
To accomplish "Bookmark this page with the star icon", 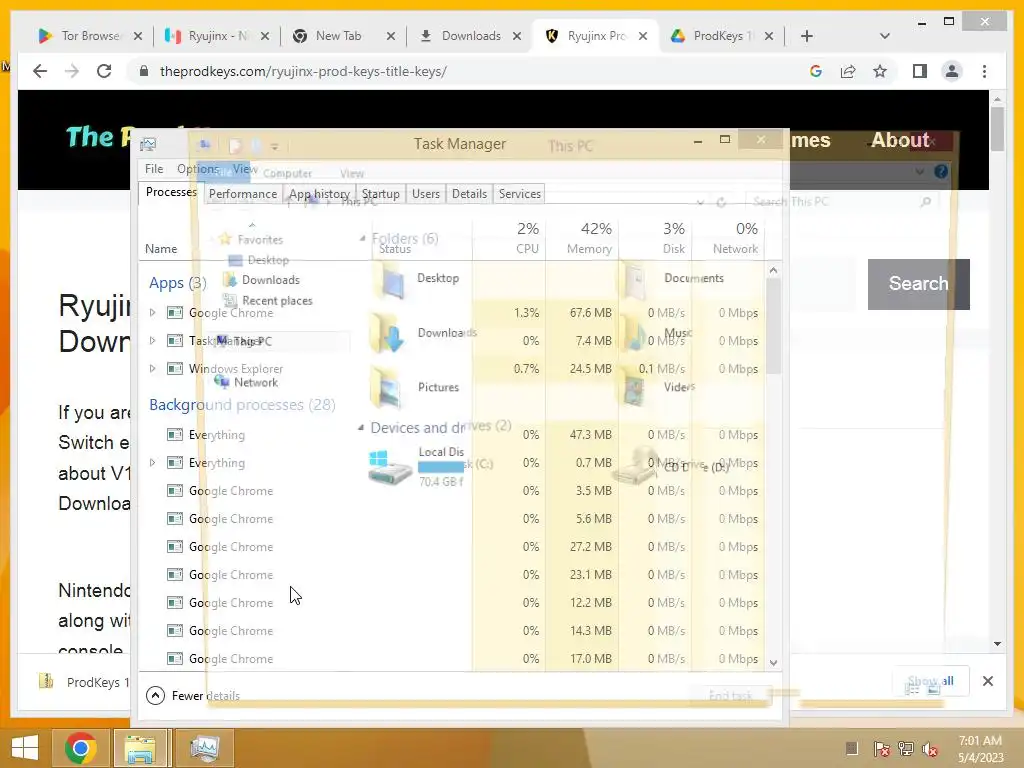I will point(880,71).
